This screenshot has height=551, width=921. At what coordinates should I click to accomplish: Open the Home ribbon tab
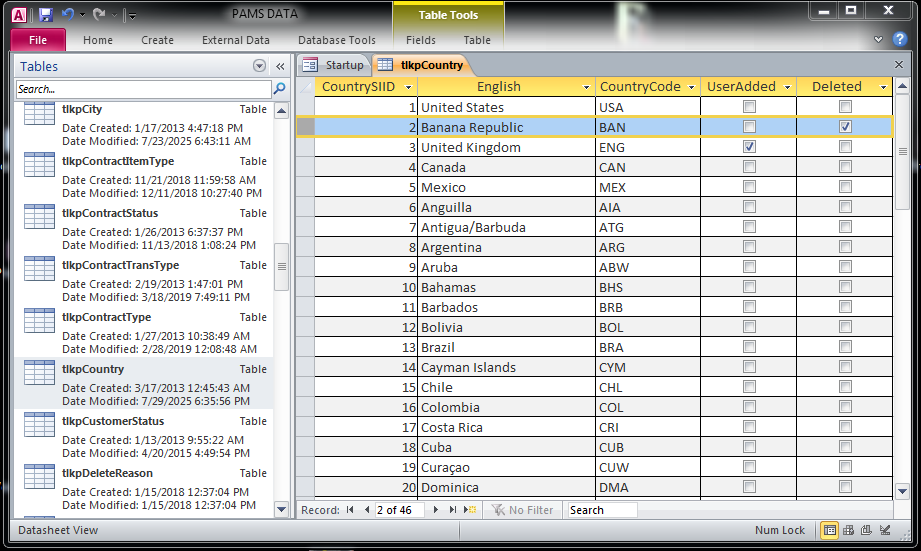click(x=98, y=40)
